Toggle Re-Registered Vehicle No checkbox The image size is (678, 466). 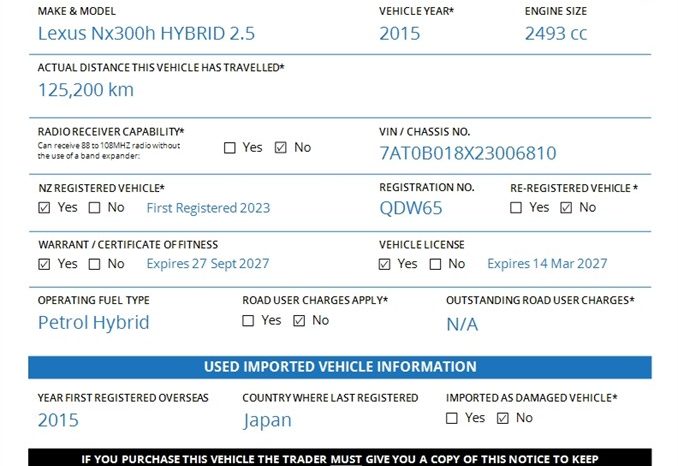[566, 208]
